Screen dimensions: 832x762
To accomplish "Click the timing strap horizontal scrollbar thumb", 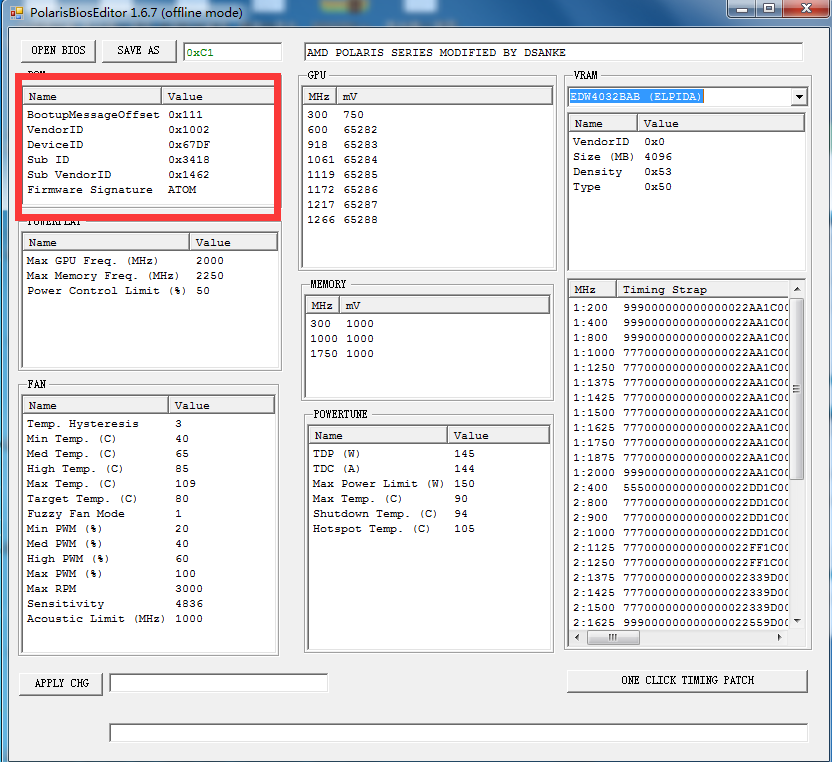I will point(602,638).
